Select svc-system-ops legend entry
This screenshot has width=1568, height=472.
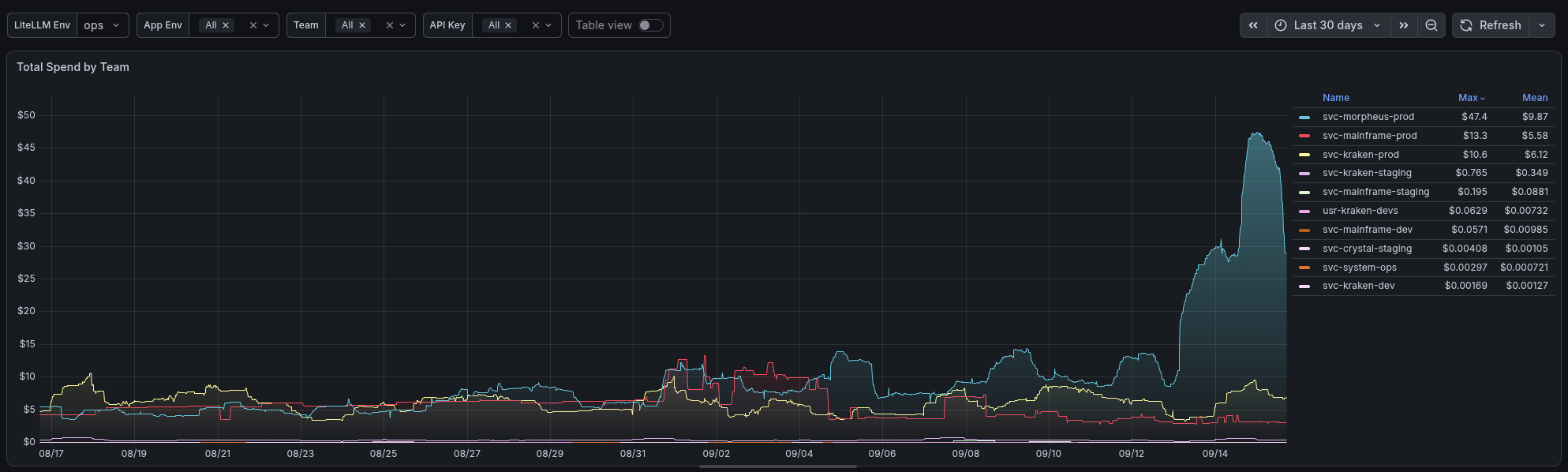1360,268
